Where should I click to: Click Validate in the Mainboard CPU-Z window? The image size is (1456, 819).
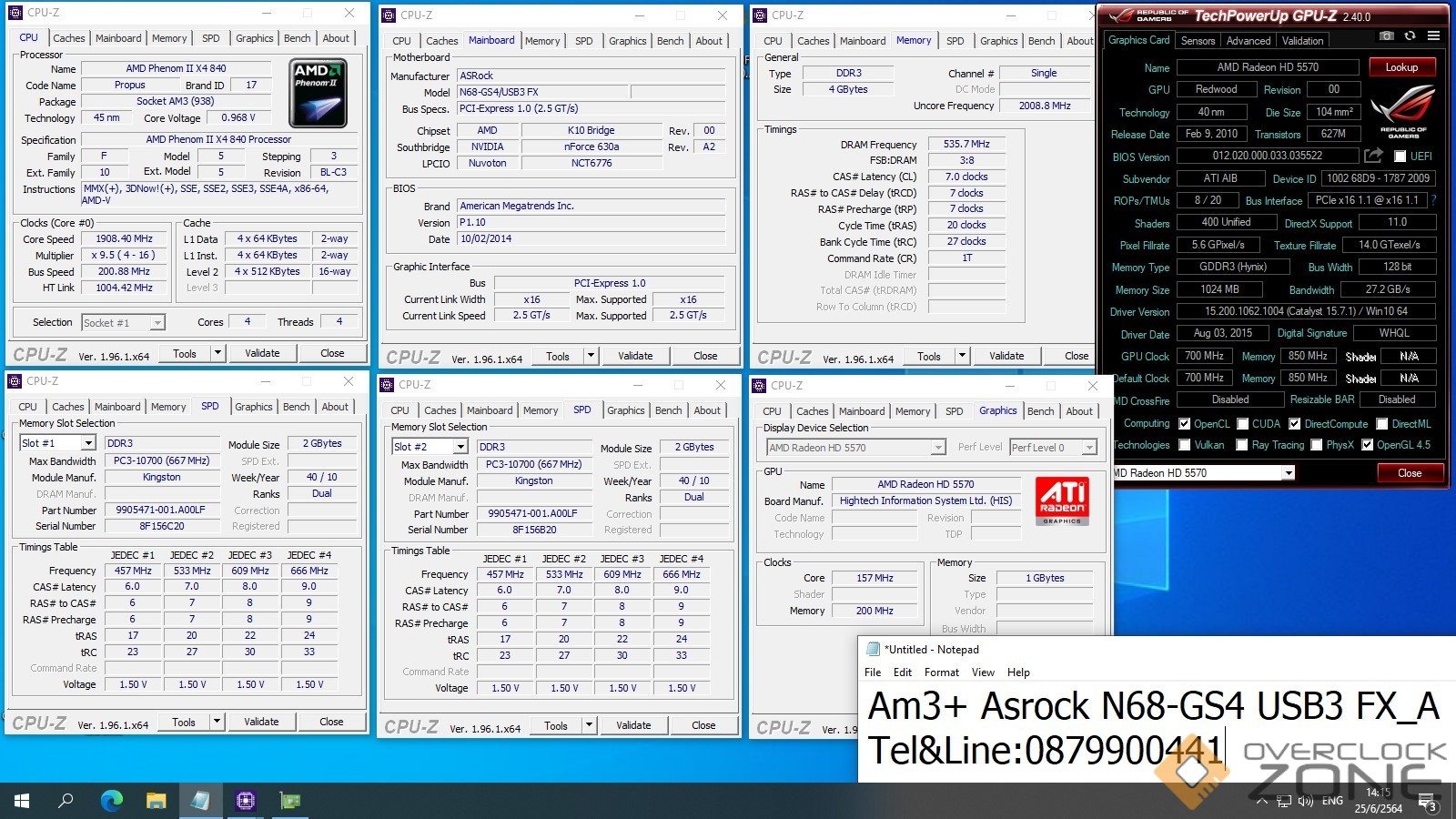pos(635,356)
